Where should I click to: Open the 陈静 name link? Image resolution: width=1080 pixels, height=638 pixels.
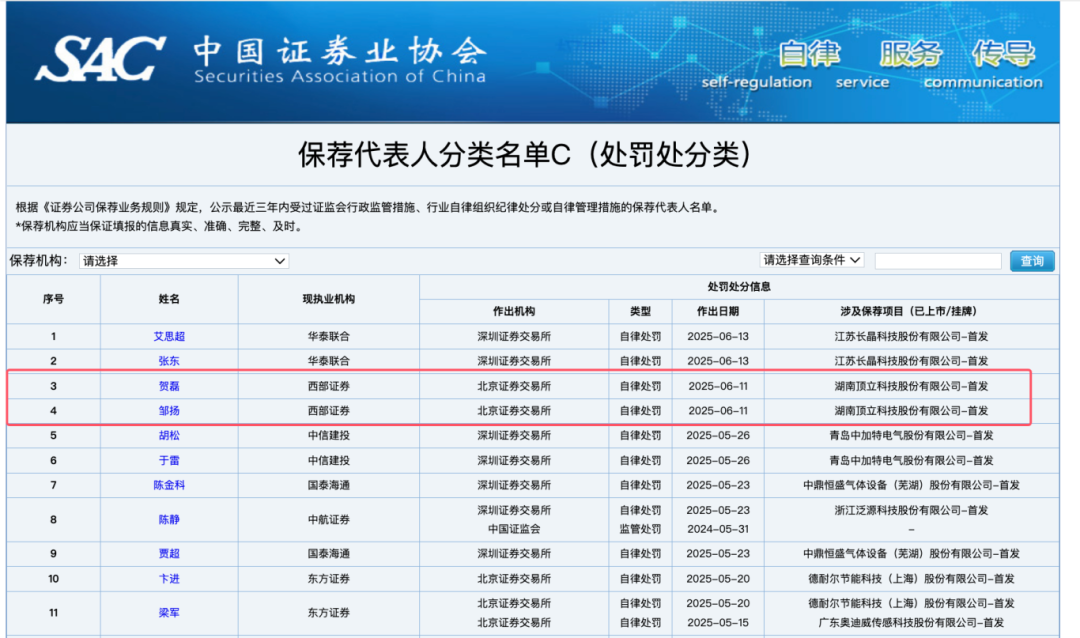(x=169, y=519)
